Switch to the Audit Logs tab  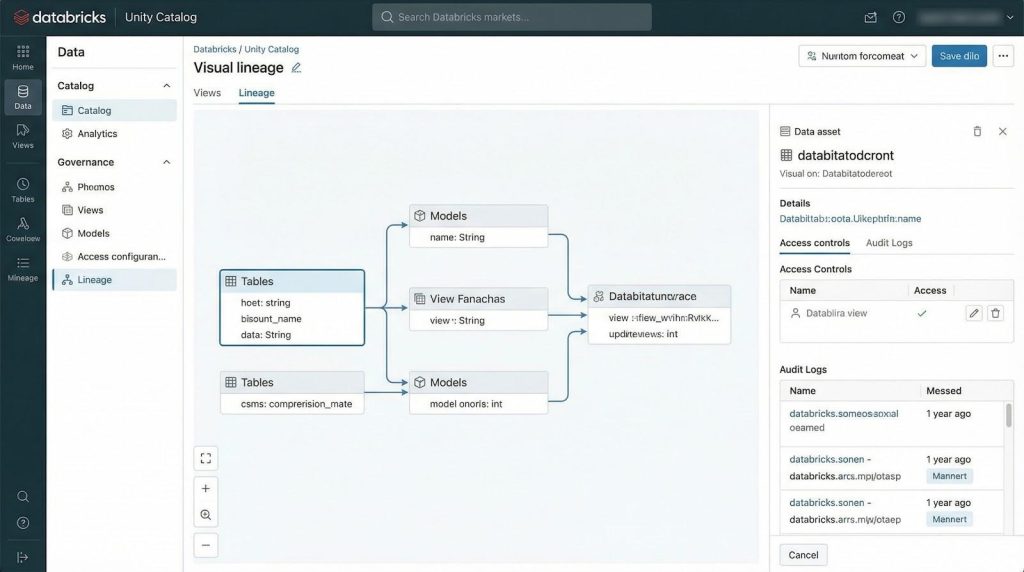pos(889,243)
